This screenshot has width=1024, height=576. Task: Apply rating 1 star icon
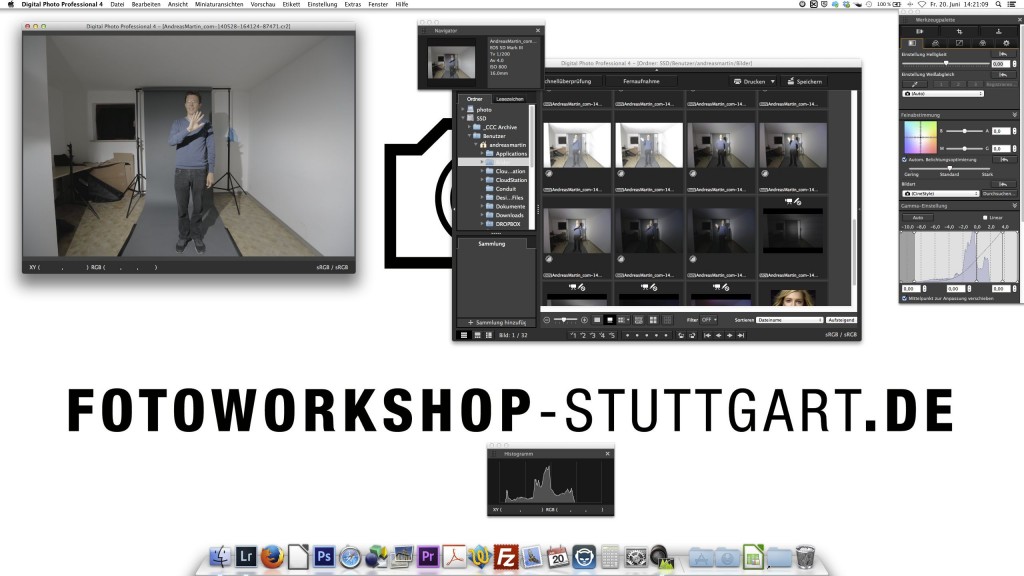pyautogui.click(x=573, y=335)
